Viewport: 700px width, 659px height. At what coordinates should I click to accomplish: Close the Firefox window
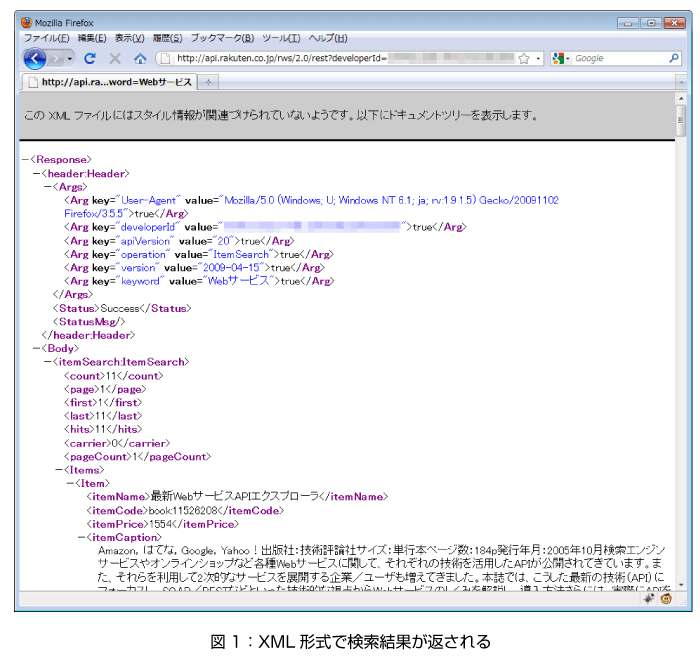675,23
